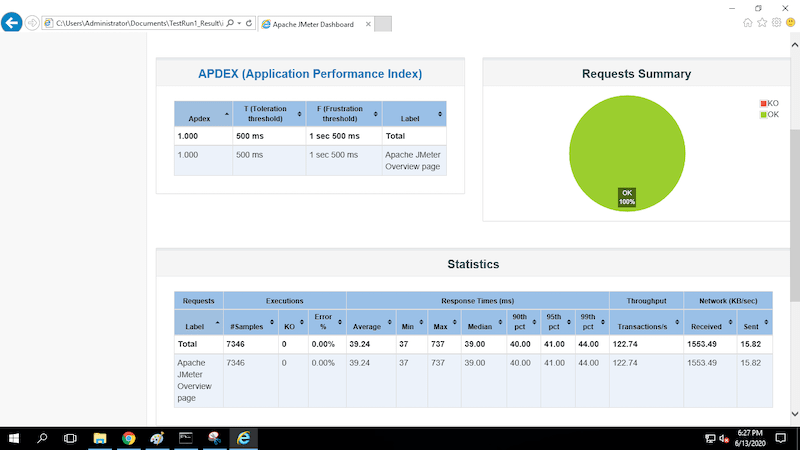Viewport: 800px width, 450px height.
Task: Refresh the page using the reload icon
Action: pos(249,23)
